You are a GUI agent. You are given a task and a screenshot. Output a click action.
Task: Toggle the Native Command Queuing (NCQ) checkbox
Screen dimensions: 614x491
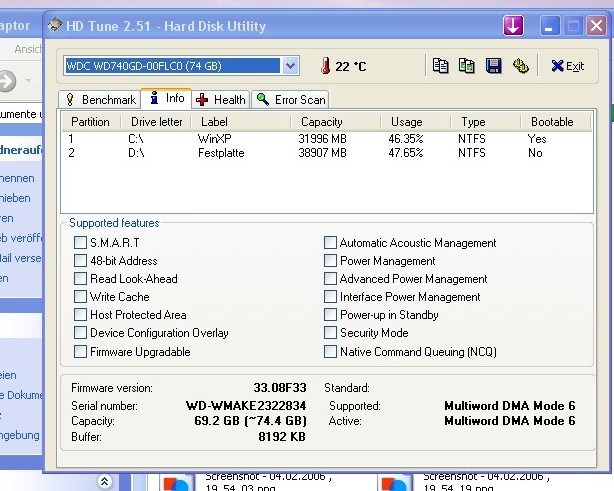330,351
